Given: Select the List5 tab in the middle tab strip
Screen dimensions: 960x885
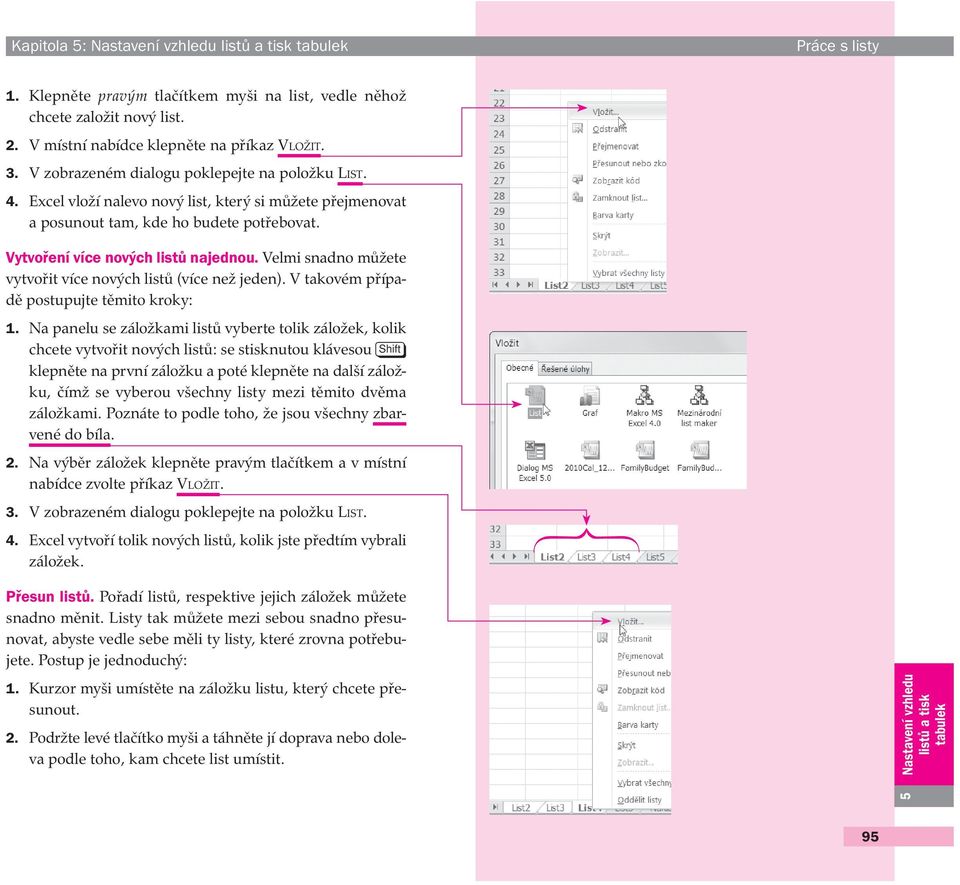Looking at the screenshot, I should [x=655, y=557].
